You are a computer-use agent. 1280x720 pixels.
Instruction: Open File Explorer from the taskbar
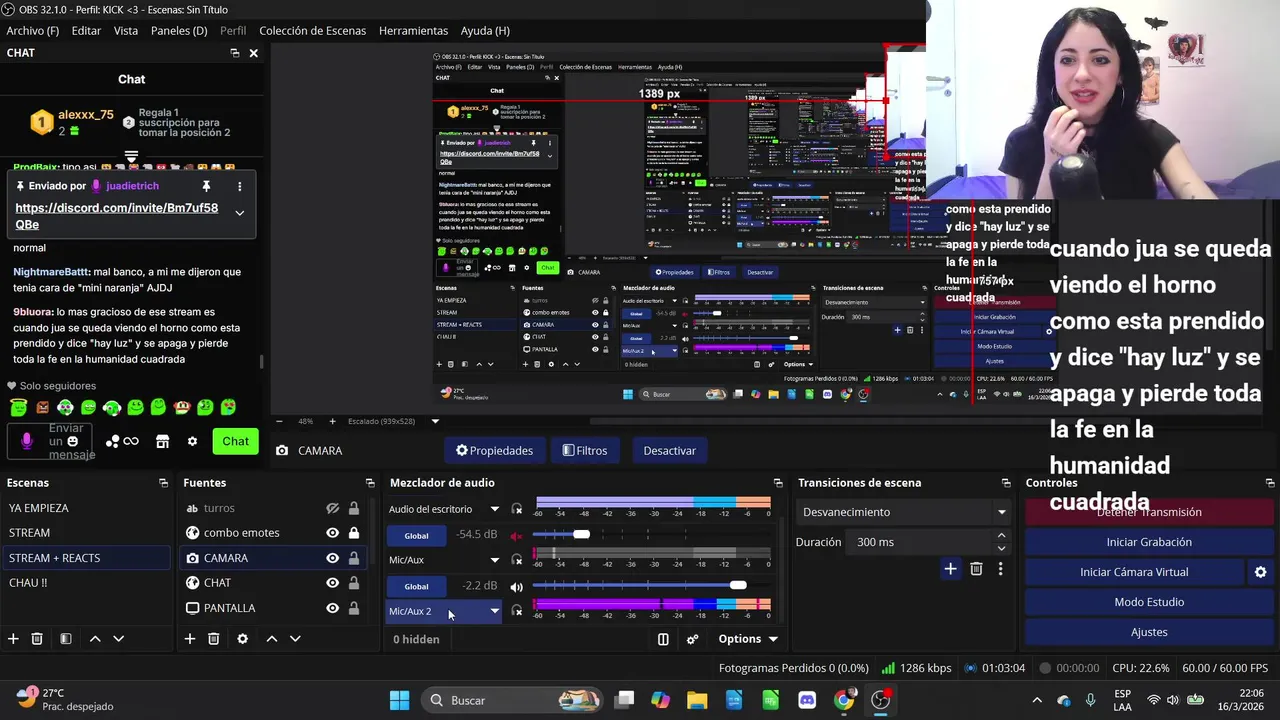[696, 700]
